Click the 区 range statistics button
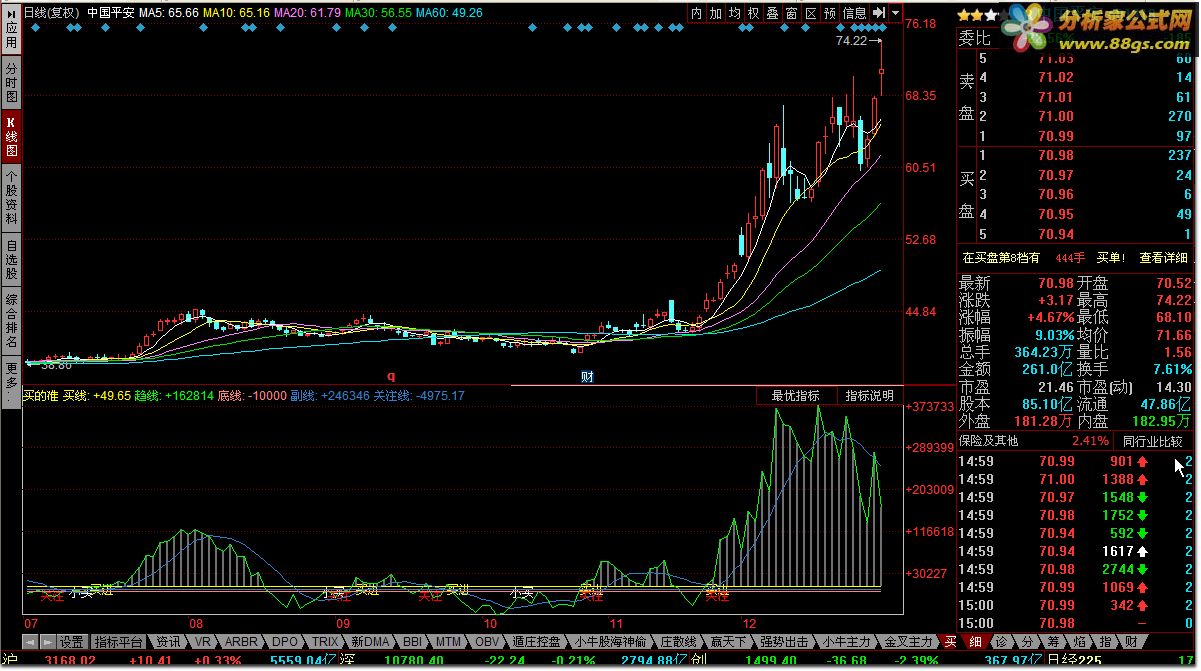The width and height of the screenshot is (1201, 671). click(811, 13)
